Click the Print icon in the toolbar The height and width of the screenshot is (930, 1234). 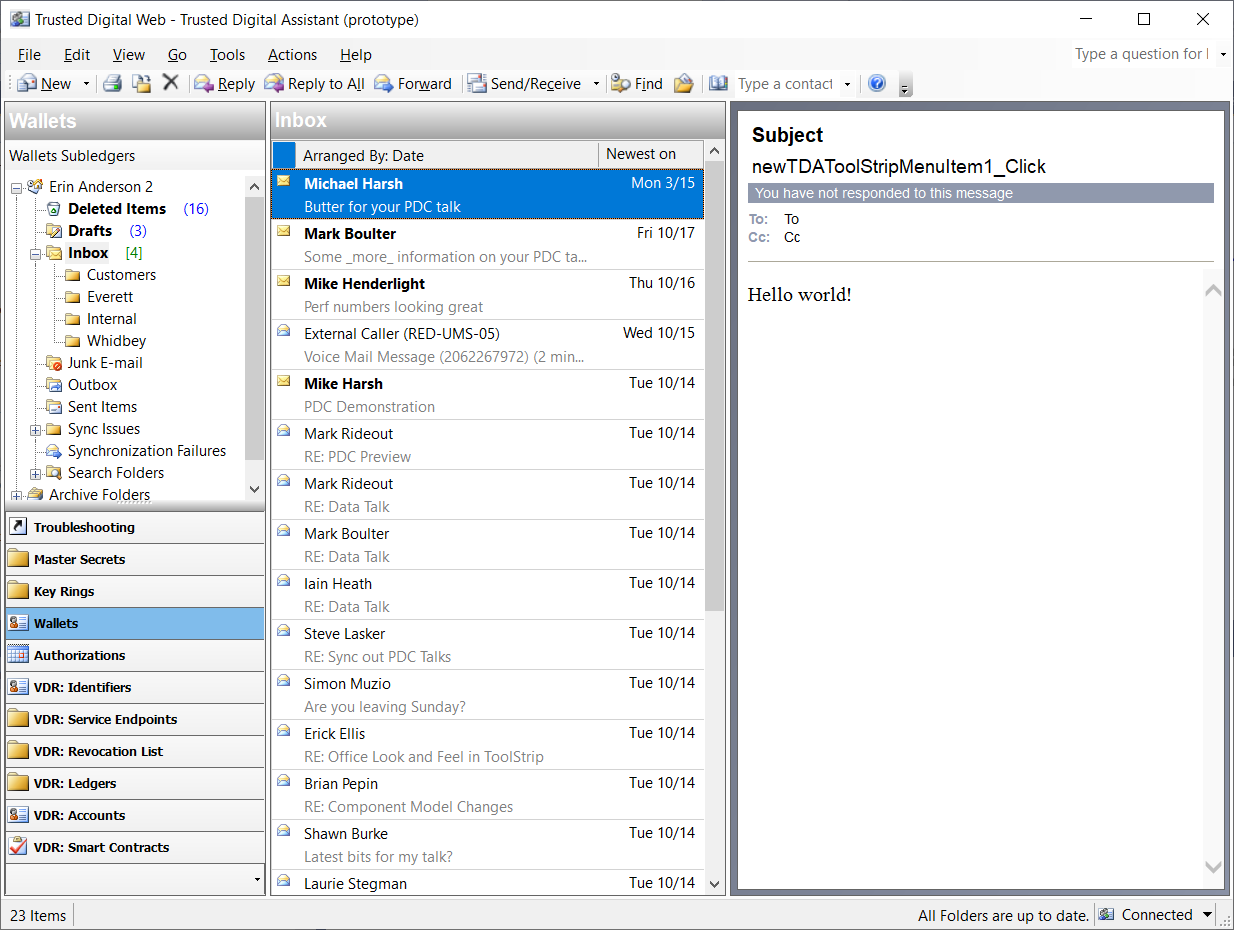113,84
